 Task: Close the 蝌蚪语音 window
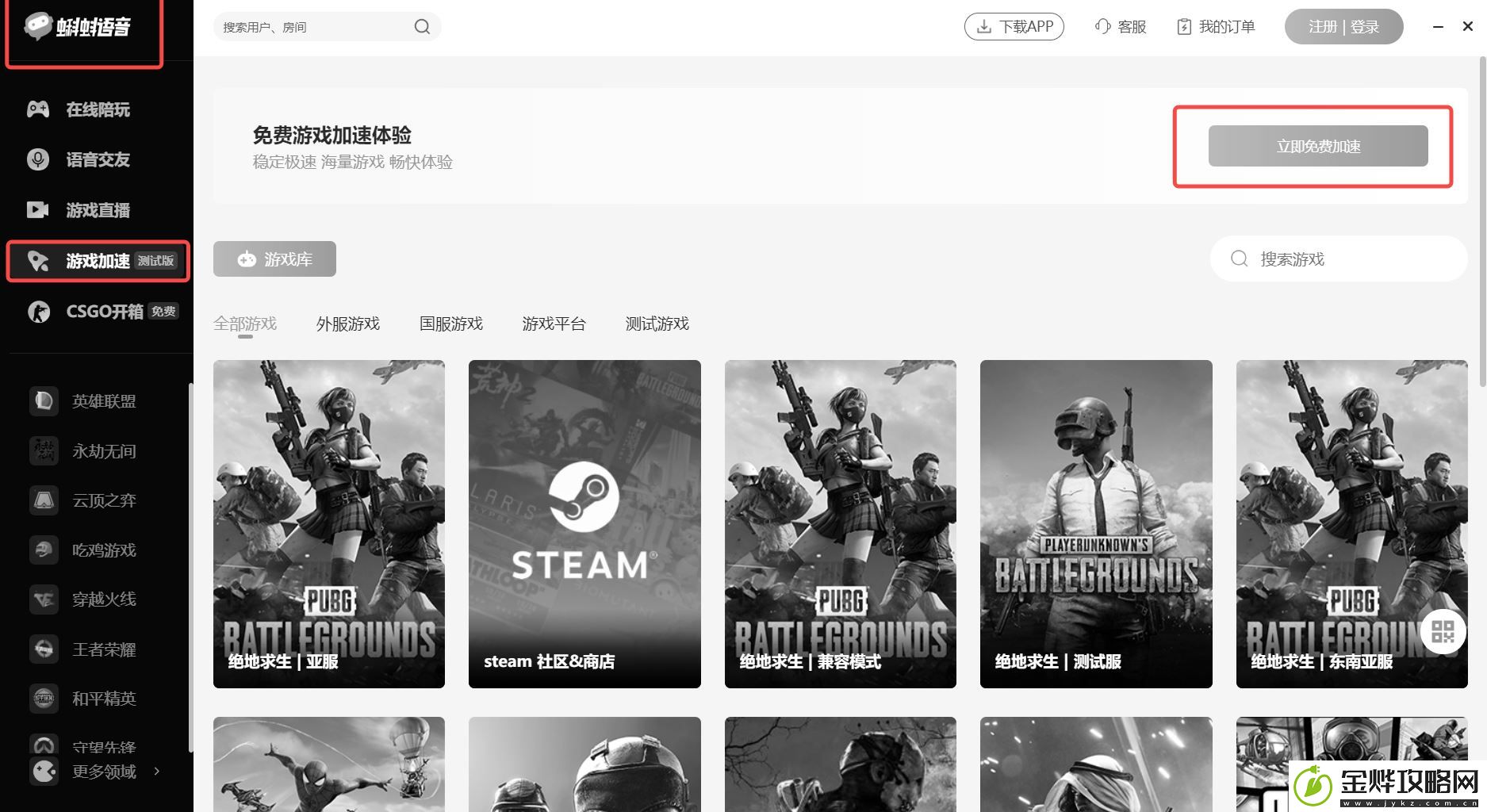point(1468,26)
